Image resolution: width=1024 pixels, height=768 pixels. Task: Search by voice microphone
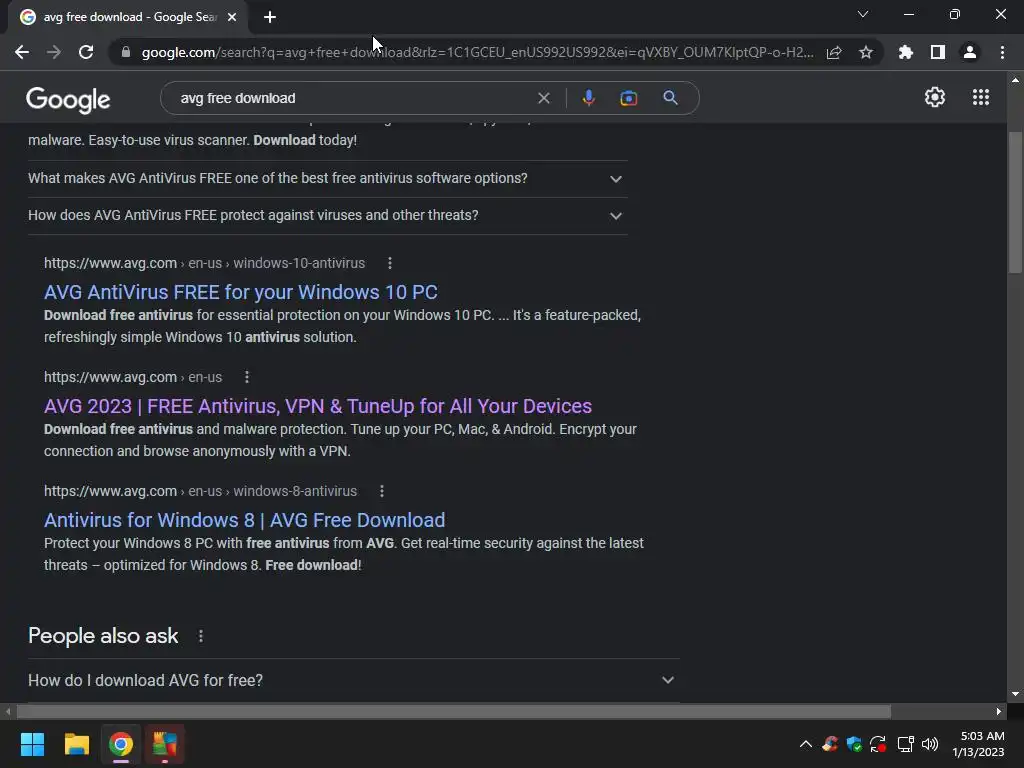[588, 98]
